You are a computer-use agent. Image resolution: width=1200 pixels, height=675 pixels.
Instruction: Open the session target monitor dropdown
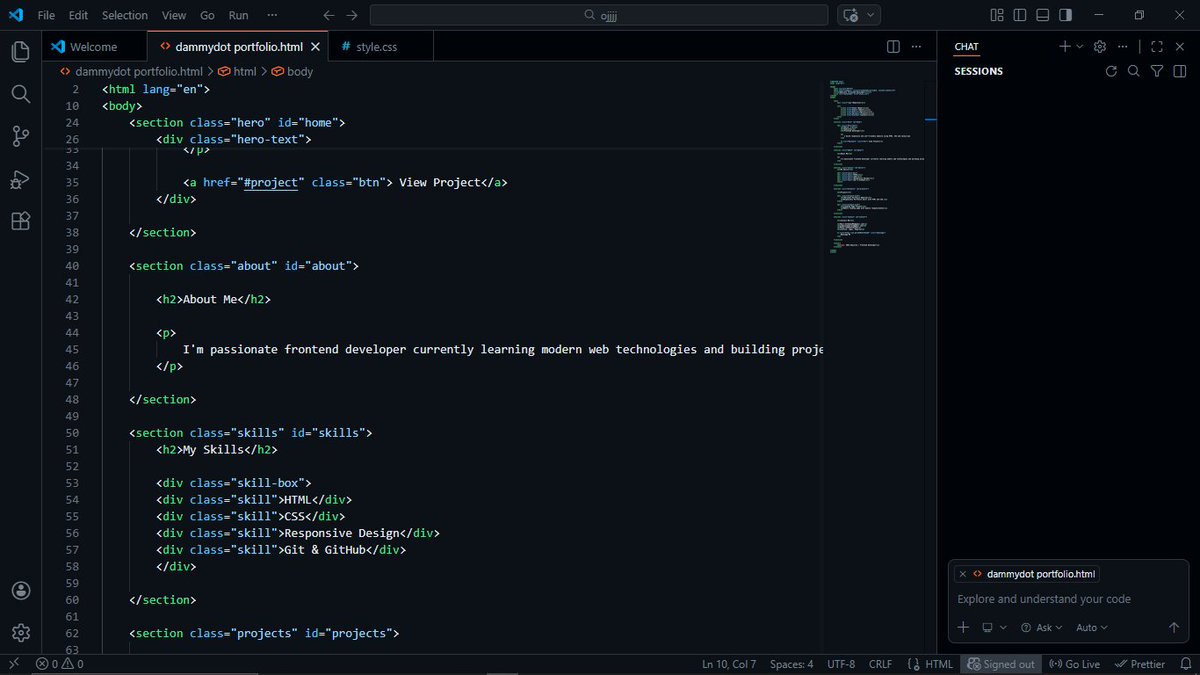(x=994, y=627)
